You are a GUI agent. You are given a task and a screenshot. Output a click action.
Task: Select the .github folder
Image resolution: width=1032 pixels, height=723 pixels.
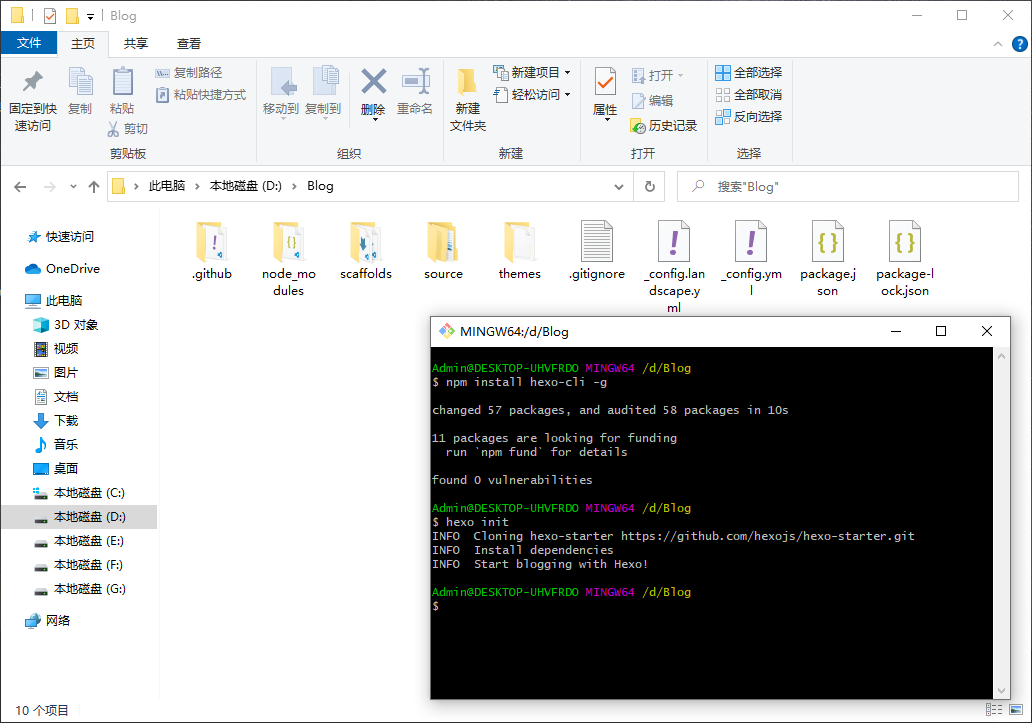pos(212,251)
